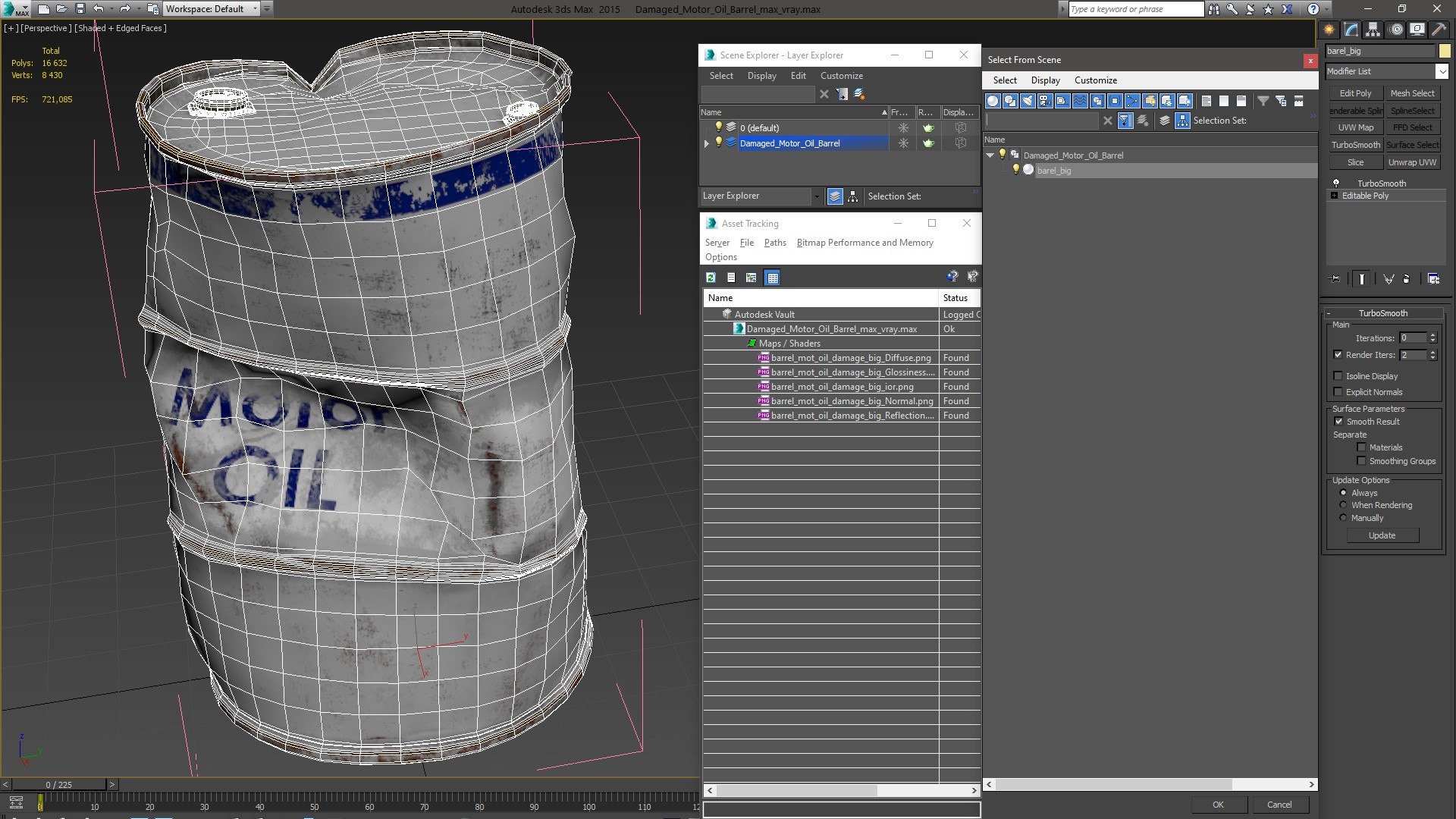Open the 3ds Max application menu logo

click(x=15, y=9)
